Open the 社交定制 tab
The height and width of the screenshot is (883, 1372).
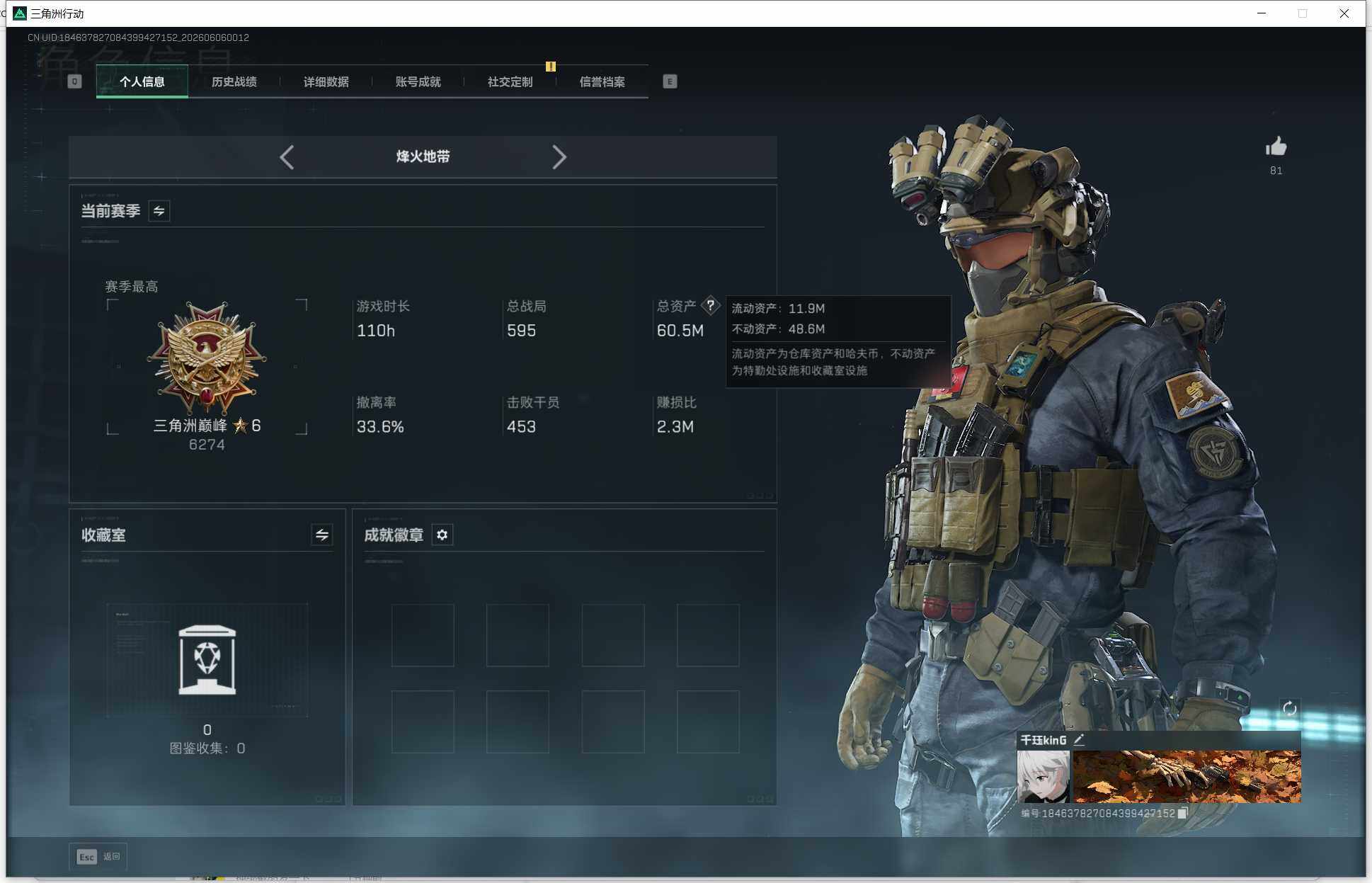coord(510,81)
